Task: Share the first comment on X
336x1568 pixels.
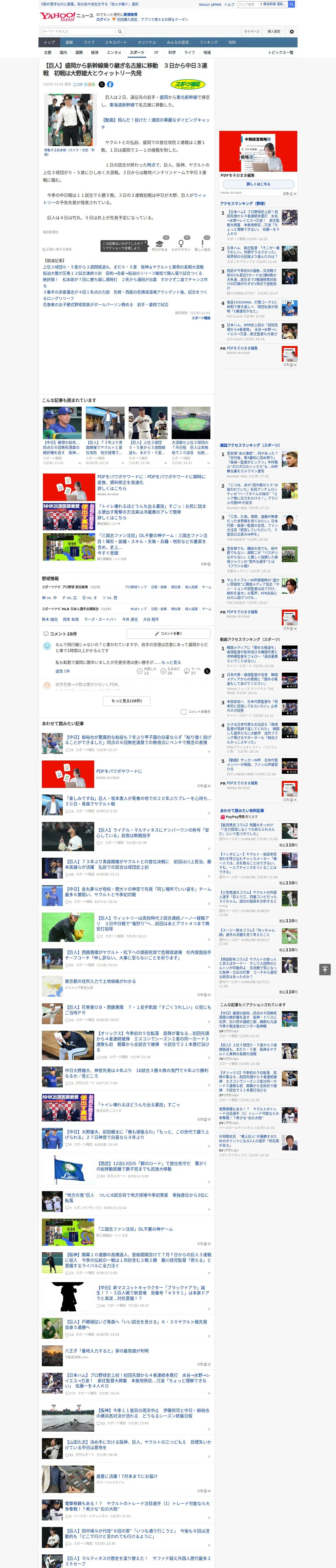Action: pos(207,671)
